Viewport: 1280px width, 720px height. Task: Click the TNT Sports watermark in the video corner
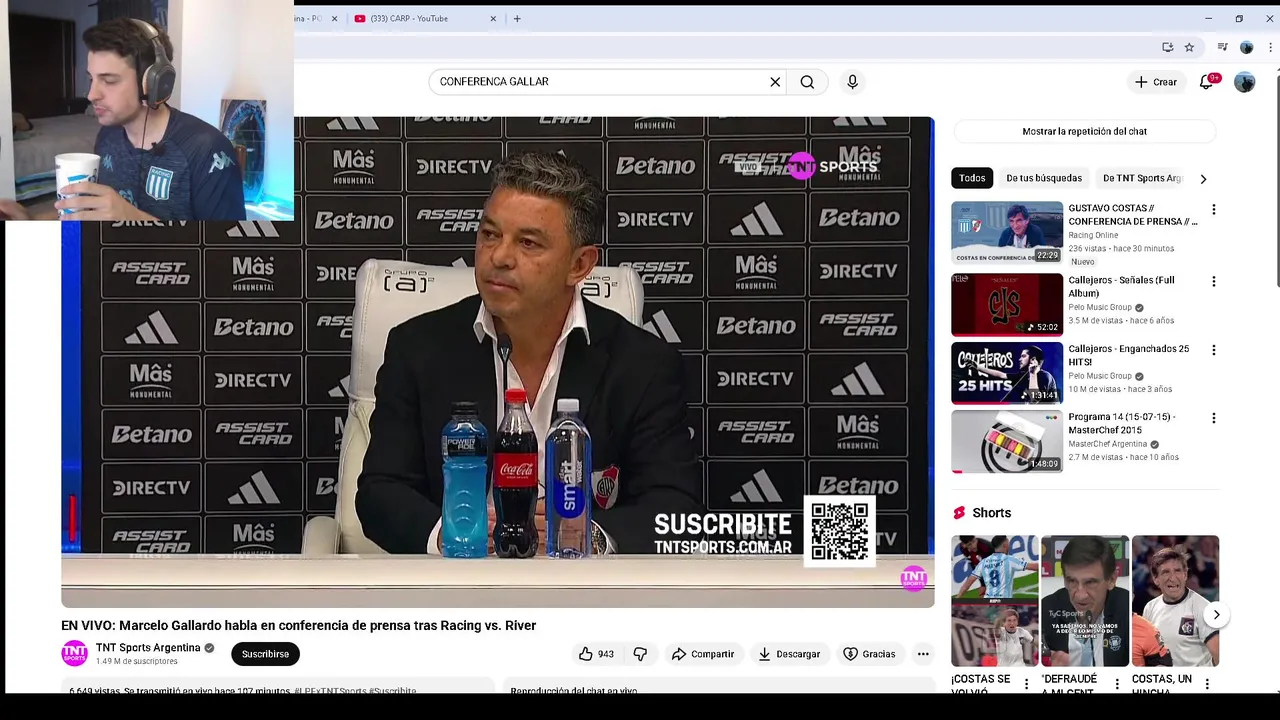913,578
